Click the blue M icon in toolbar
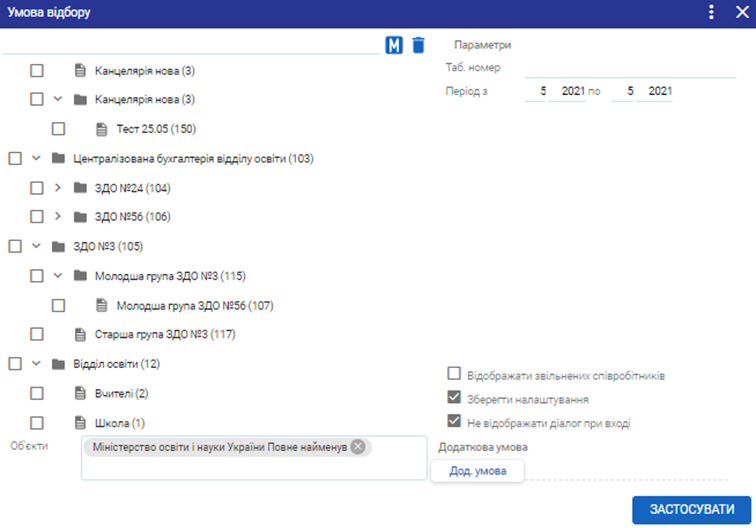This screenshot has width=756, height=528. 394,45
